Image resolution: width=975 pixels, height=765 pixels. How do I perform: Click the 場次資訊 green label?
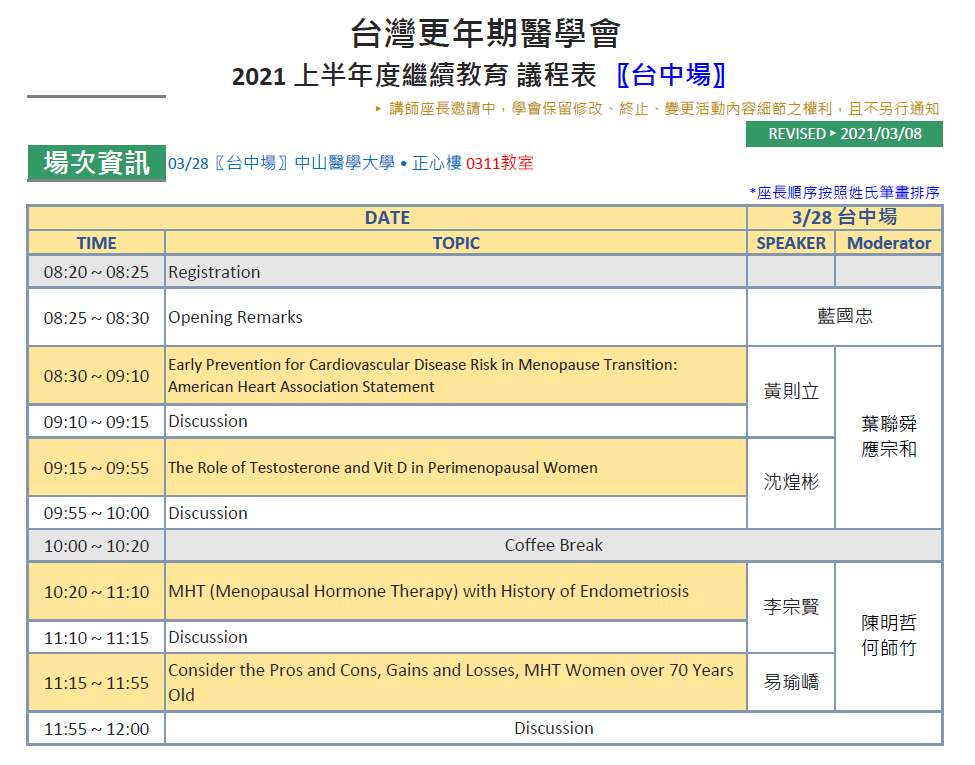pos(96,163)
